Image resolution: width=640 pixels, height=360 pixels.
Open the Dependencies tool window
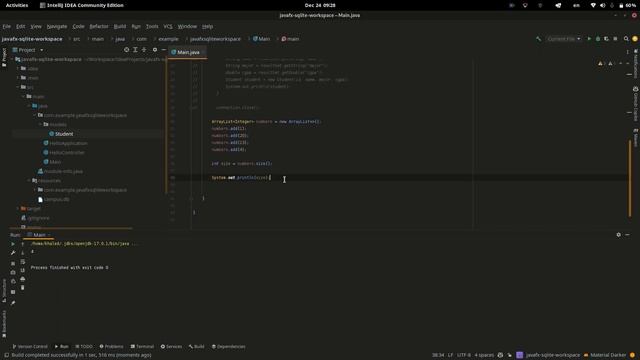229,347
